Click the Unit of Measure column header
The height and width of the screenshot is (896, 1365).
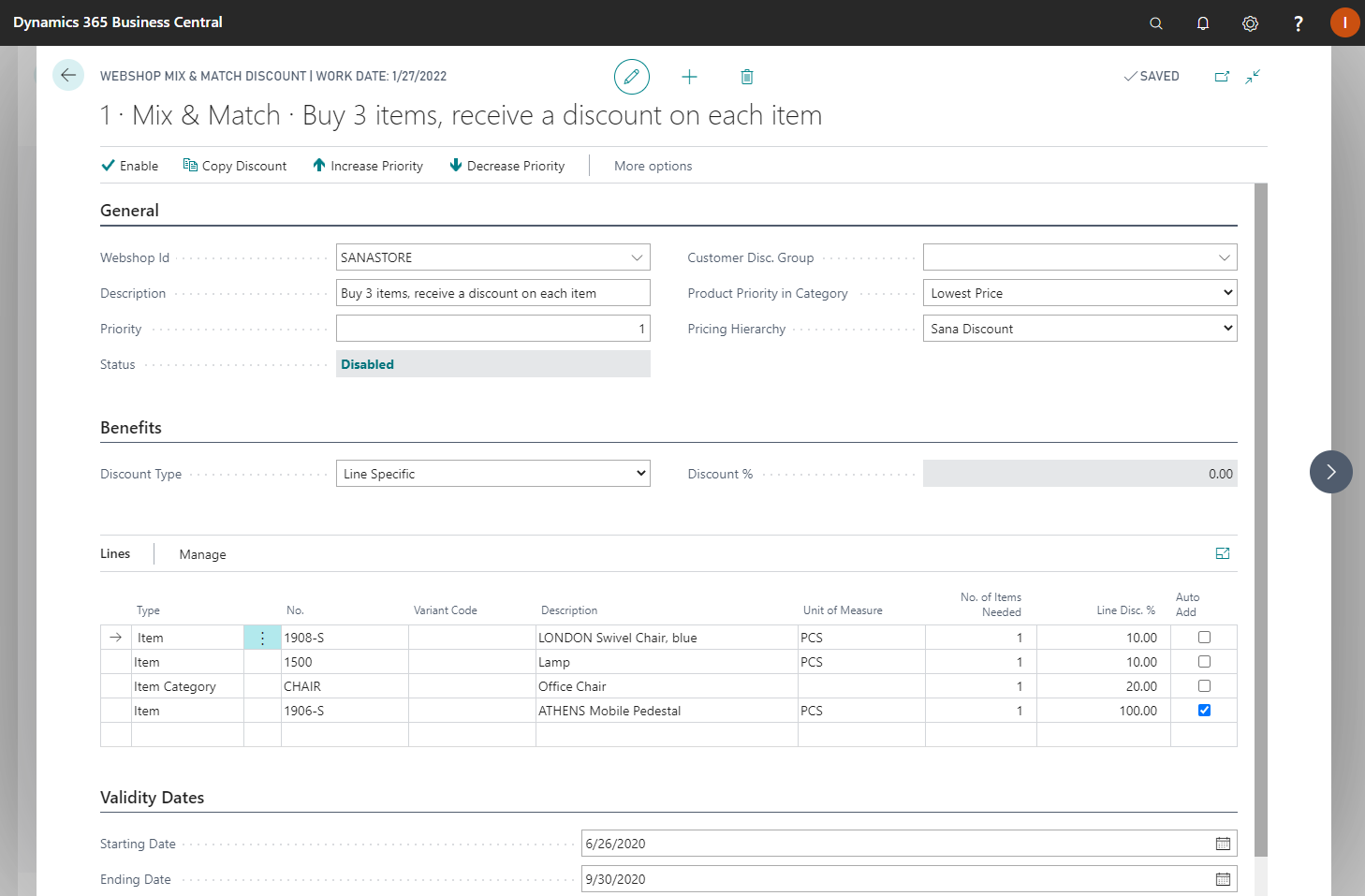click(843, 610)
